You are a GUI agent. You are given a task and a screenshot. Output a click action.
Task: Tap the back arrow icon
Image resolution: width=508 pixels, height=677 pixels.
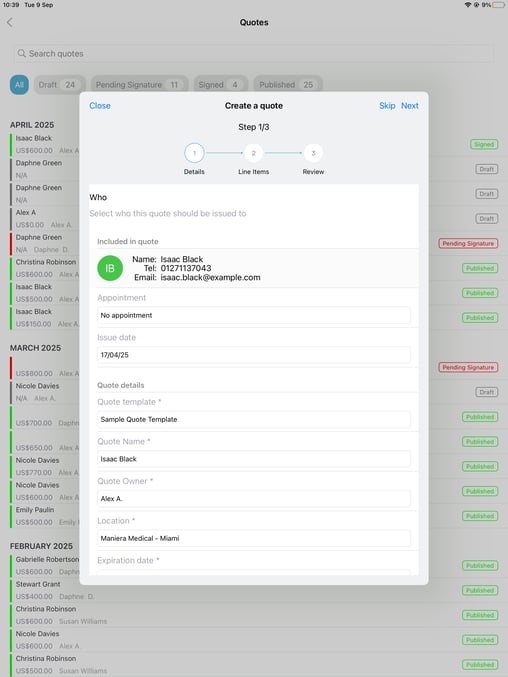pyautogui.click(x=10, y=22)
